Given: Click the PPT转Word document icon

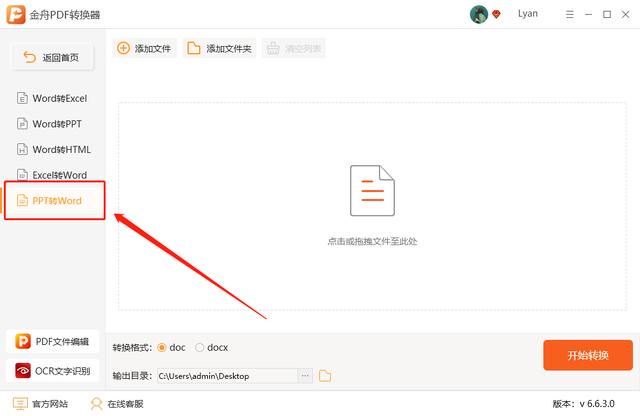Looking at the screenshot, I should [22, 200].
